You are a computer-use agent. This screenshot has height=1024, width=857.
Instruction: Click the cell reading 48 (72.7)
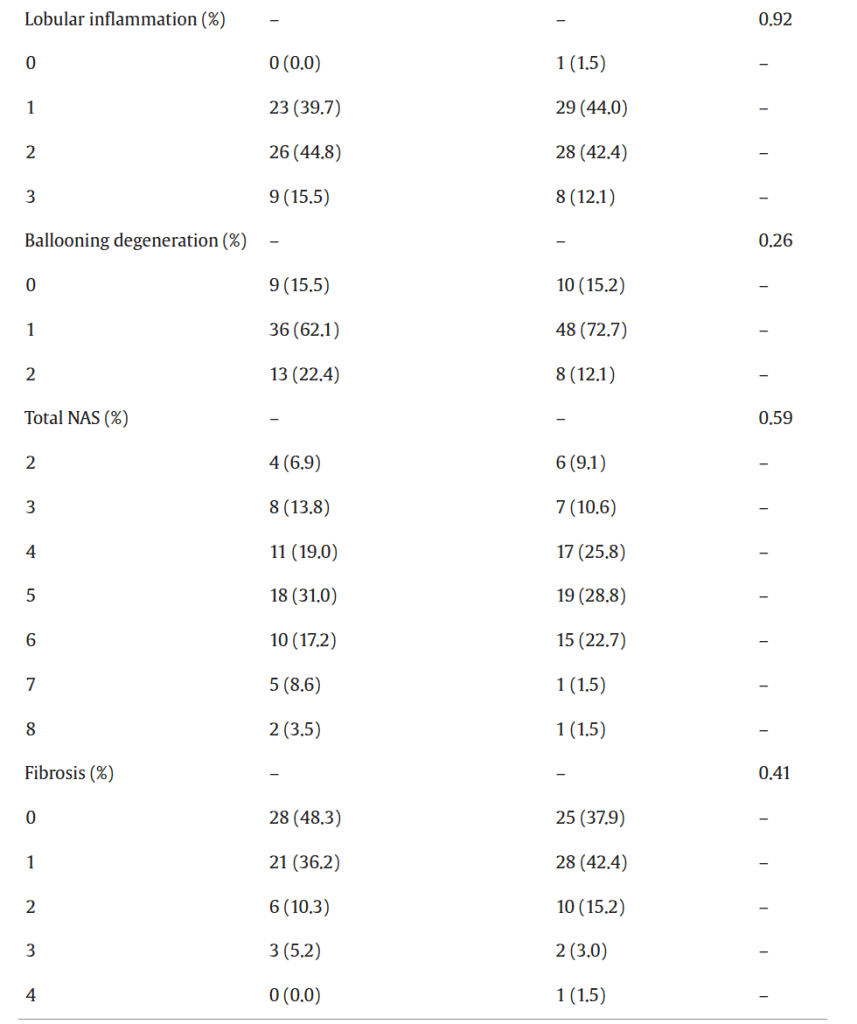pos(592,330)
